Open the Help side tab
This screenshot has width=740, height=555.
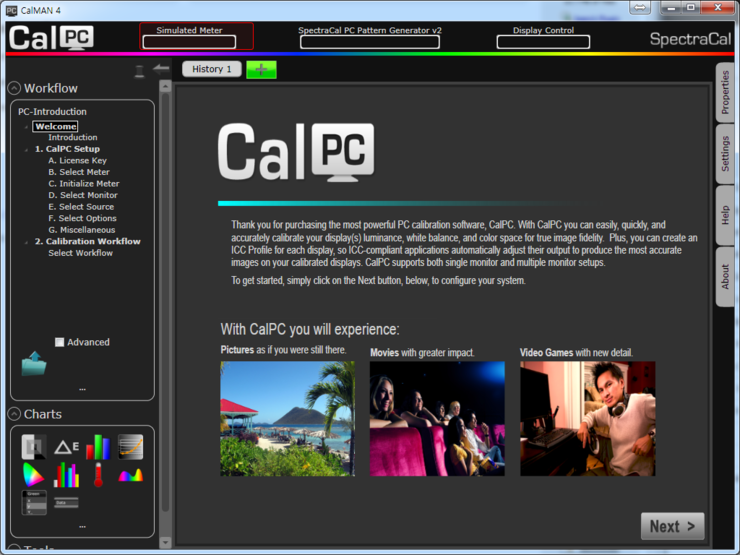click(725, 215)
